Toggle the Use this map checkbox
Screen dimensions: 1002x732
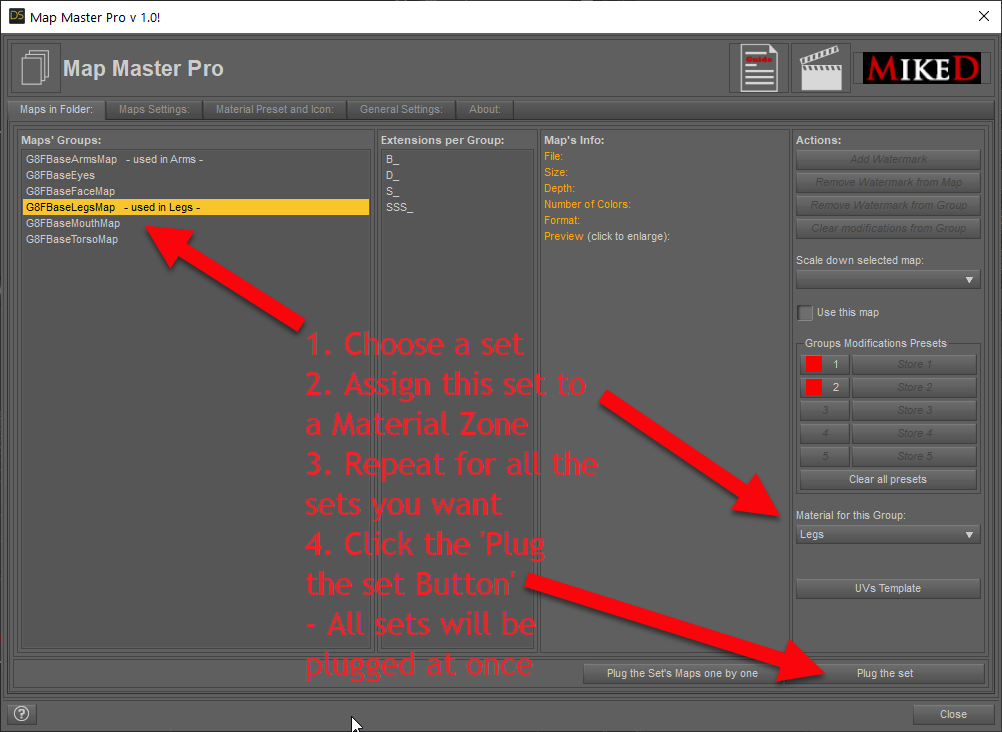[x=805, y=313]
